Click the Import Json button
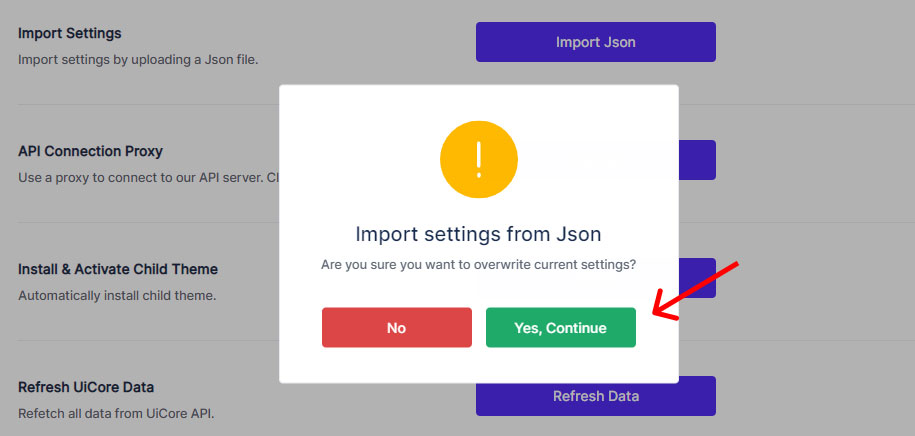 click(595, 42)
